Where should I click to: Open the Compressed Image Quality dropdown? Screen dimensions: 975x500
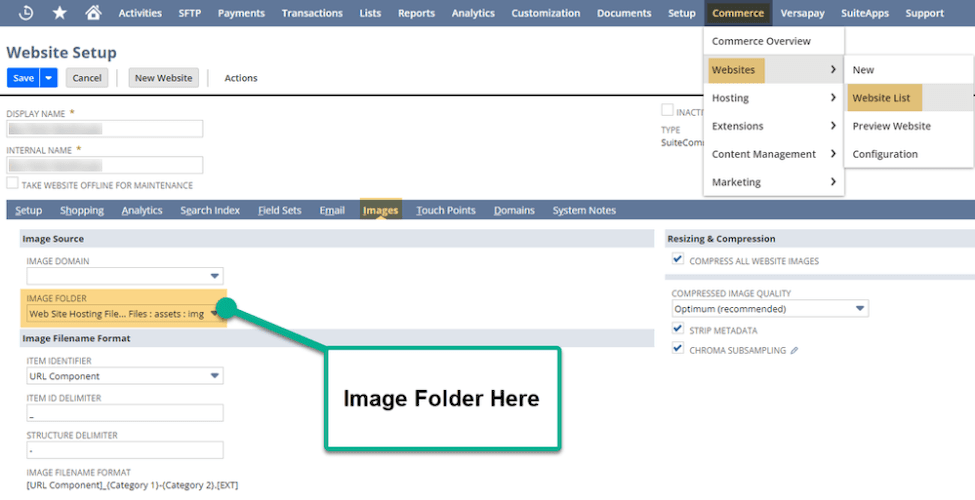coord(770,309)
